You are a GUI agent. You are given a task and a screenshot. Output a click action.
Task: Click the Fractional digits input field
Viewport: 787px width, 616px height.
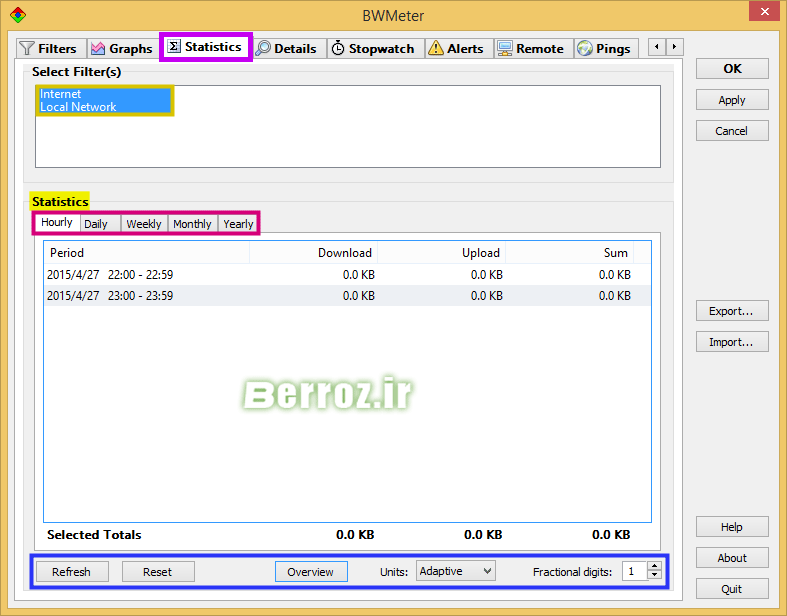point(634,571)
